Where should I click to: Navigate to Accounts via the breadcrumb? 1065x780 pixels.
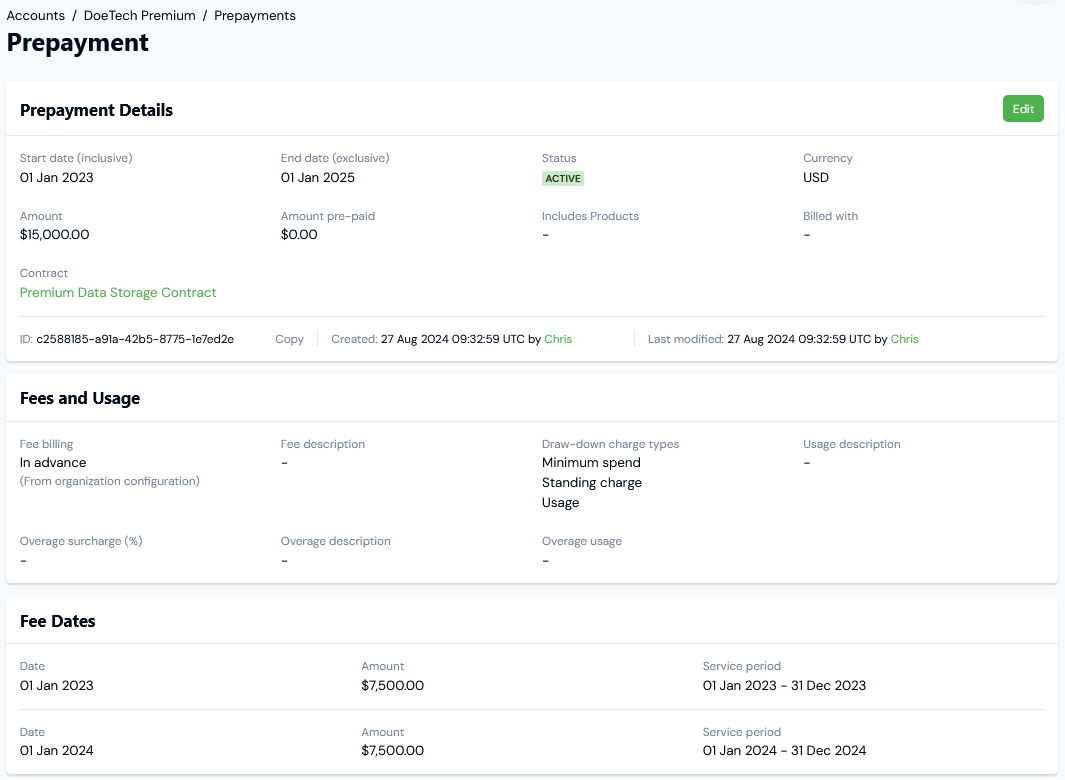35,15
